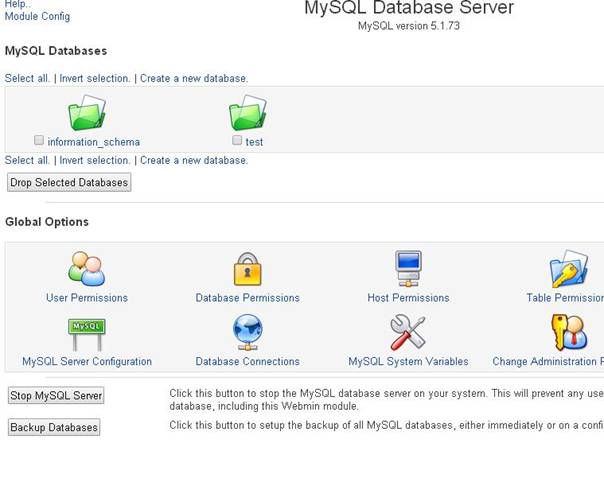Open the User Permissions icon

pyautogui.click(x=87, y=269)
